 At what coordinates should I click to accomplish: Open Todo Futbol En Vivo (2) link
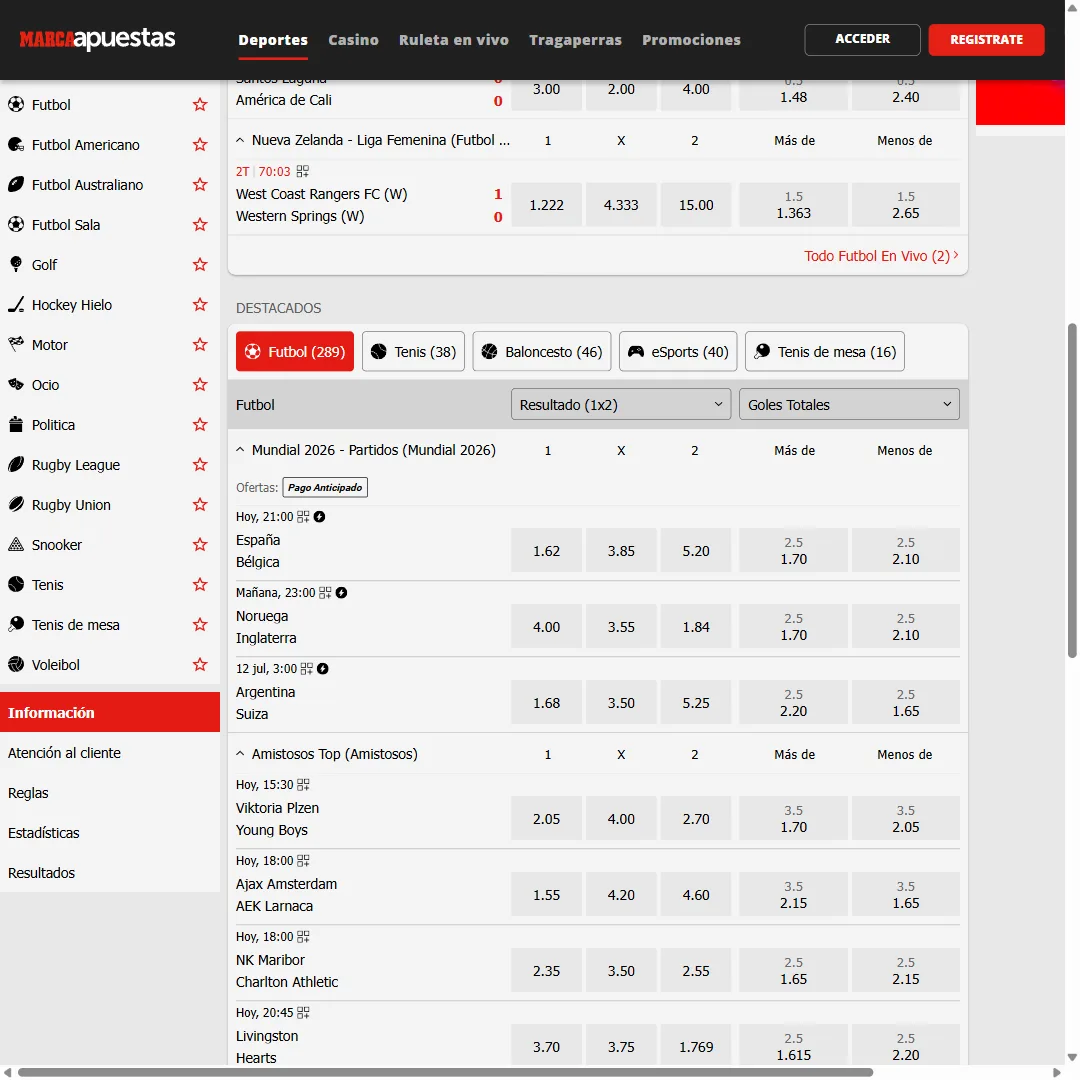pyautogui.click(x=881, y=256)
